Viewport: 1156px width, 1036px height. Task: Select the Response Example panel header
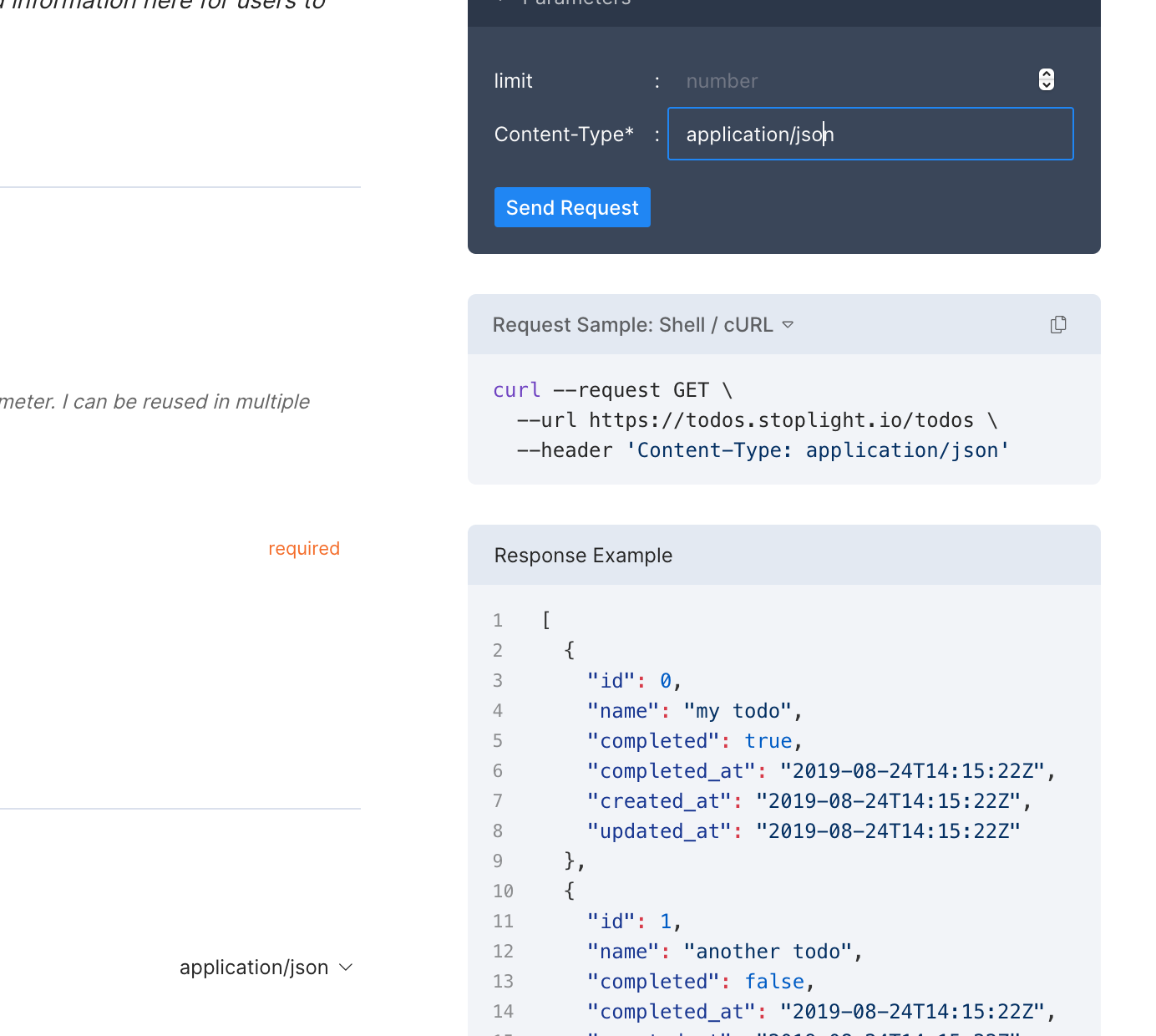coord(583,555)
